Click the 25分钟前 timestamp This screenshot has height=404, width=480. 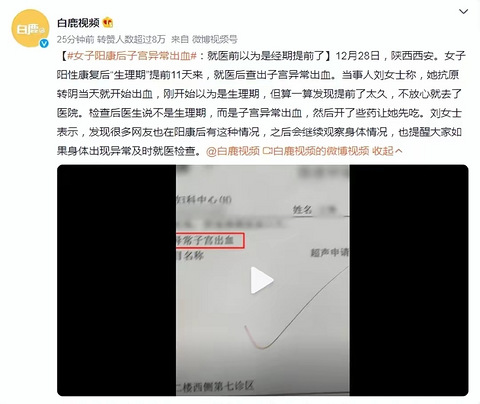(x=76, y=39)
